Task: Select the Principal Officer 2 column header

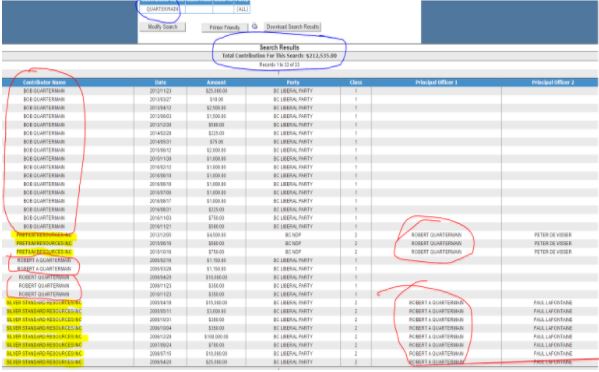Action: [x=553, y=82]
